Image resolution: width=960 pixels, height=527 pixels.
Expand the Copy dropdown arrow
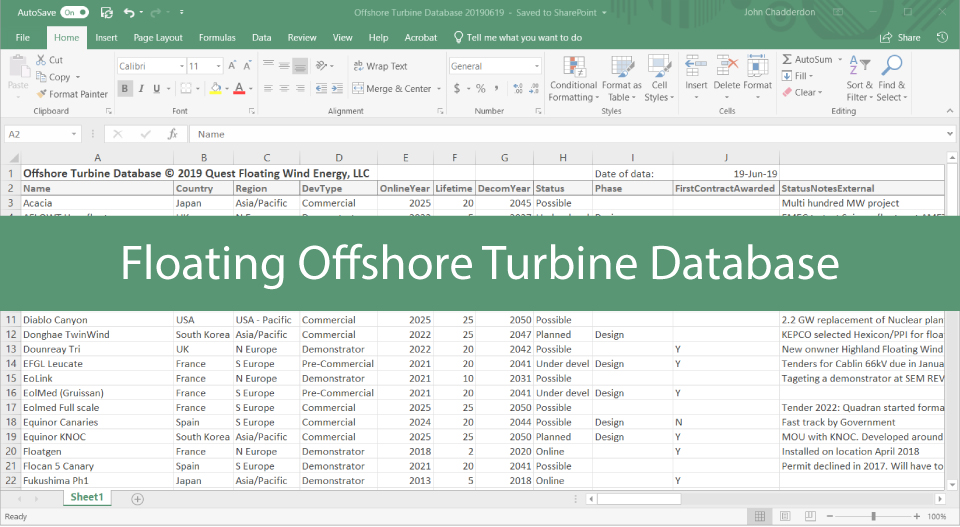pyautogui.click(x=78, y=77)
